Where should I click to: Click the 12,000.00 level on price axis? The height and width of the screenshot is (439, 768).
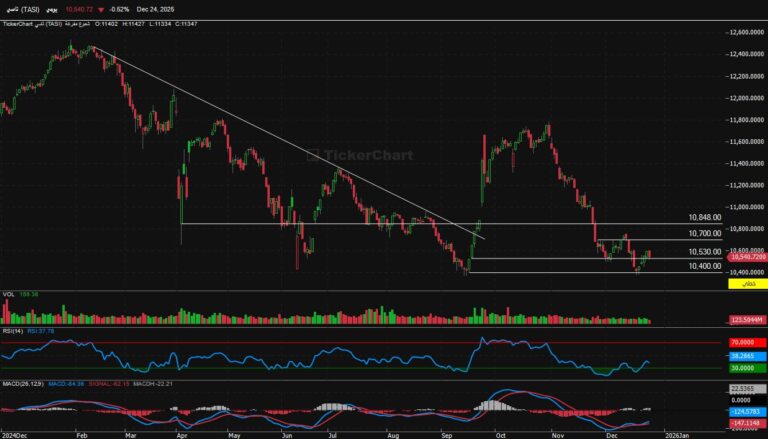(742, 98)
